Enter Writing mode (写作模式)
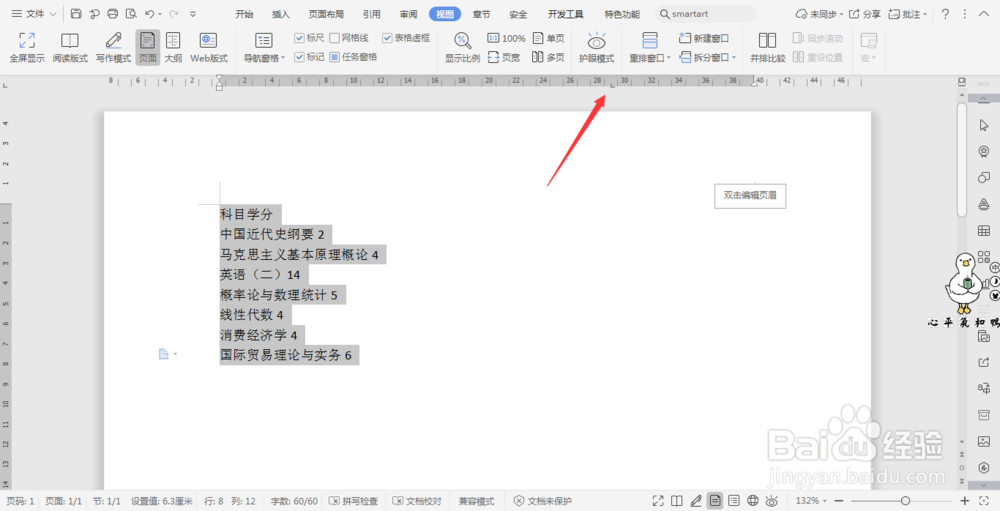 click(x=114, y=48)
